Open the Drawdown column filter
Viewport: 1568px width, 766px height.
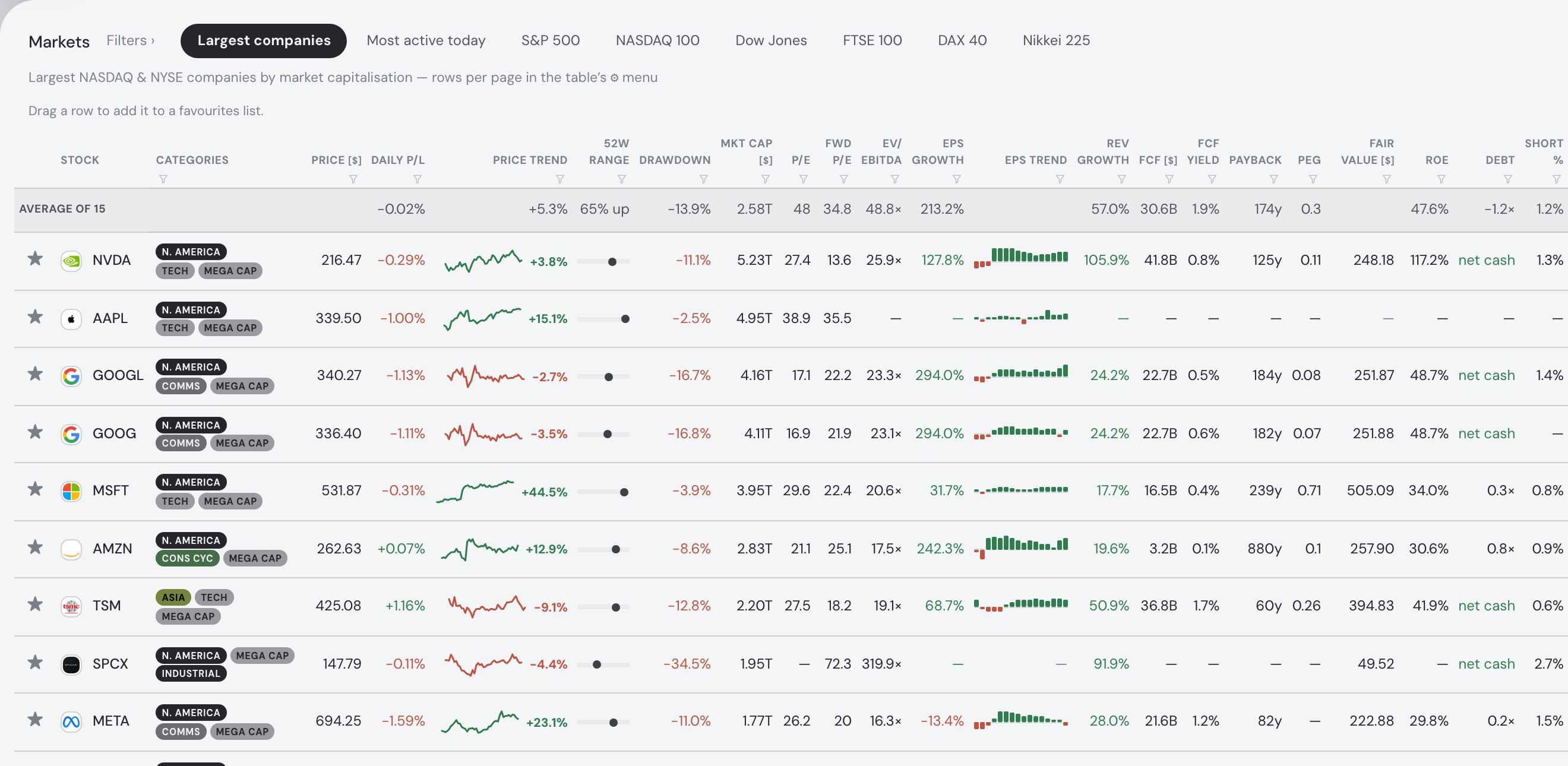704,179
